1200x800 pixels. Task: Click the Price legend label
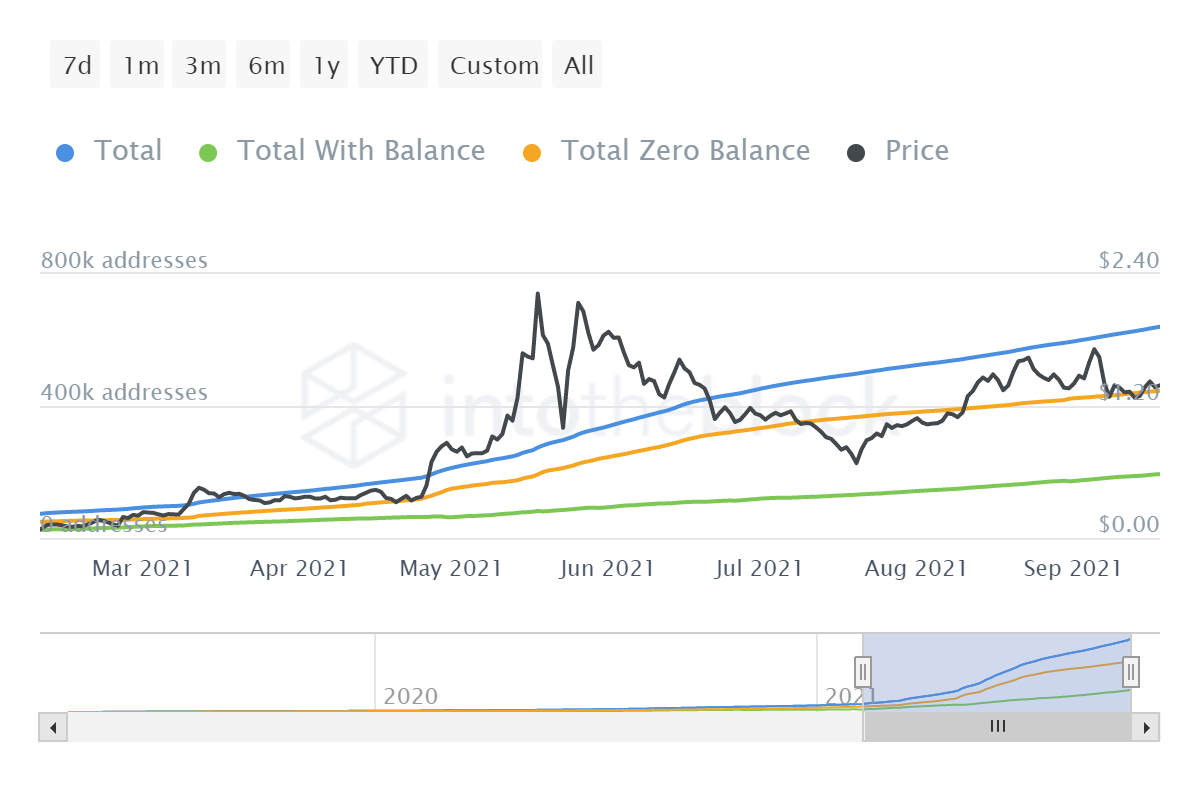point(916,151)
